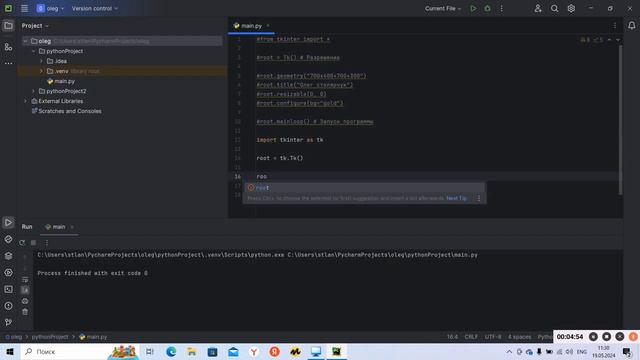Viewport: 640px width, 360px height.
Task: Click the Next Tip link
Action: coord(456,198)
